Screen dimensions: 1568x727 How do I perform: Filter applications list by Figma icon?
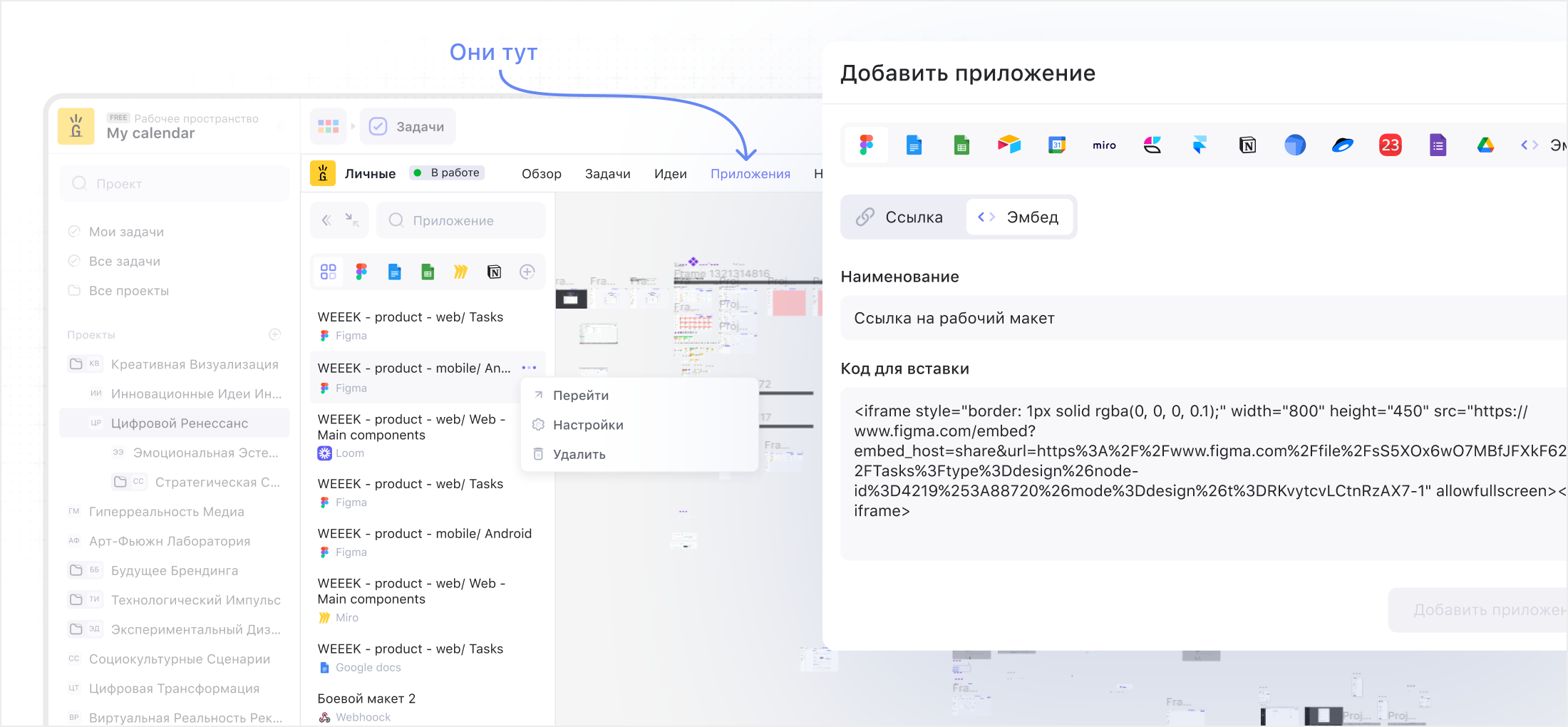pyautogui.click(x=361, y=272)
